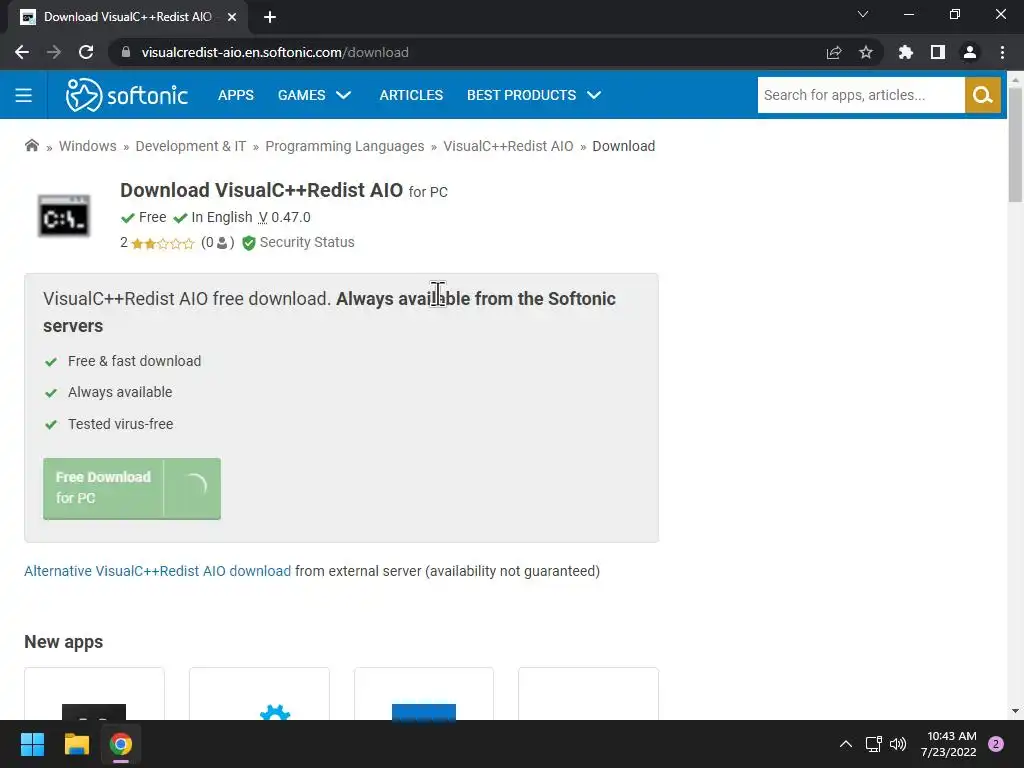Share this page from the address bar
1024x768 pixels.
(x=834, y=52)
